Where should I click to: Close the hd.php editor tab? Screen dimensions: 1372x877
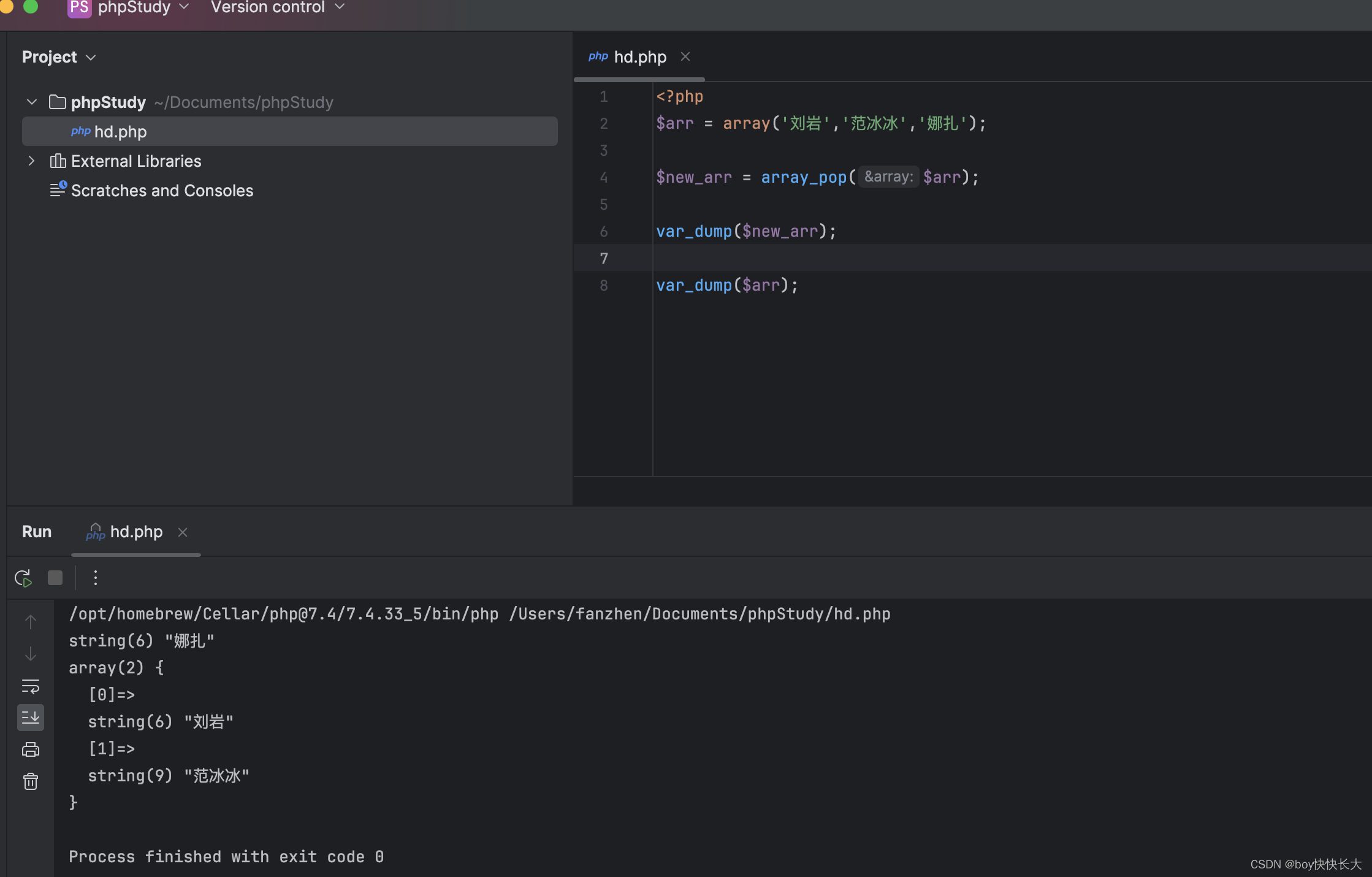point(685,56)
